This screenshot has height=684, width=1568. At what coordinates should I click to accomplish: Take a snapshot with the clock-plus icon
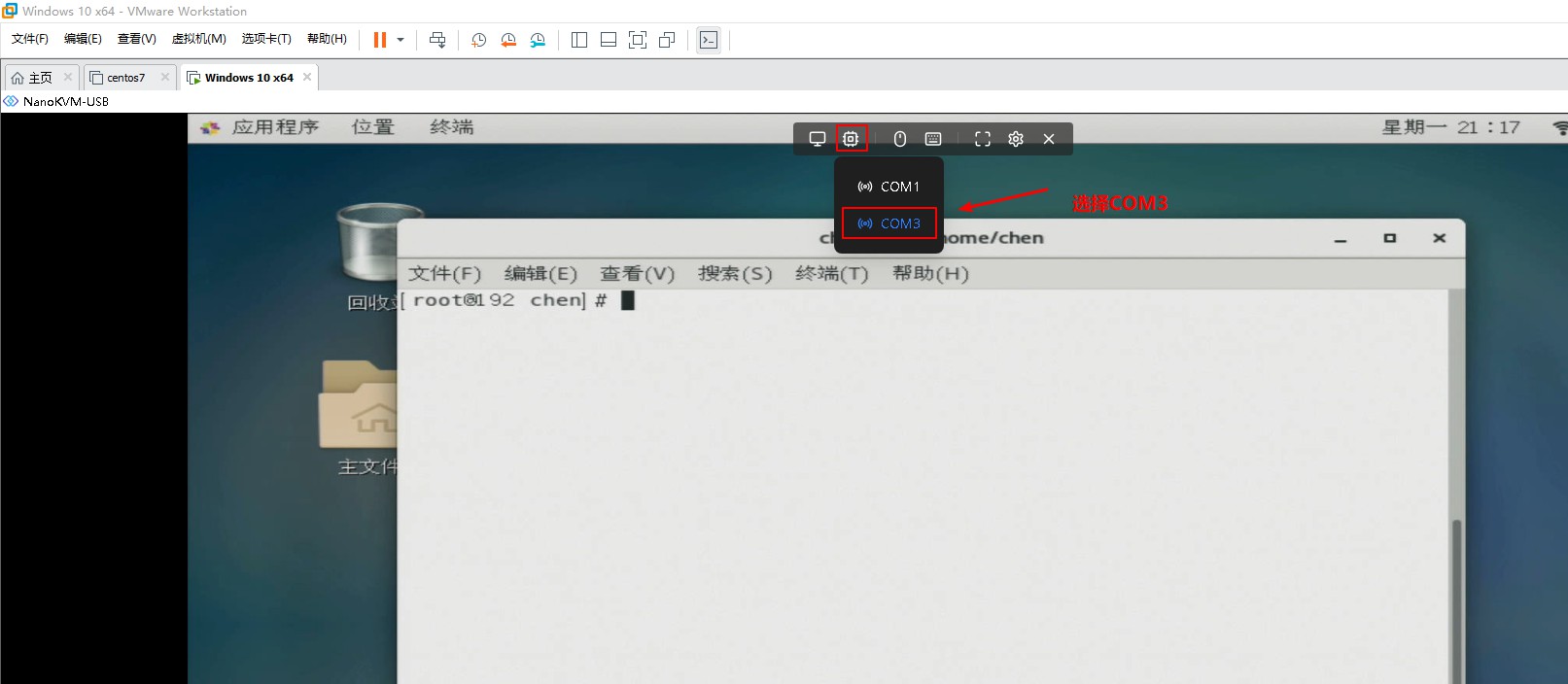click(478, 40)
